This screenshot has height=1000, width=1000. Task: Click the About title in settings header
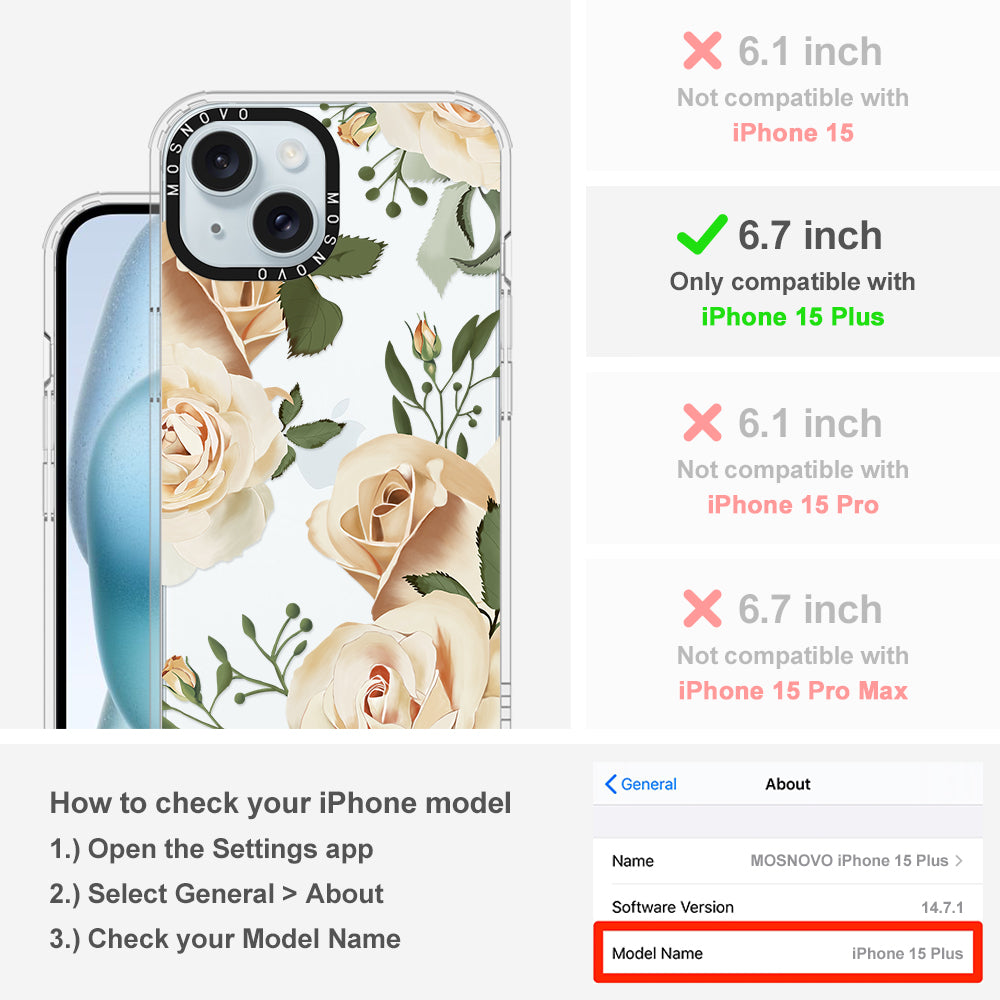pyautogui.click(x=788, y=784)
